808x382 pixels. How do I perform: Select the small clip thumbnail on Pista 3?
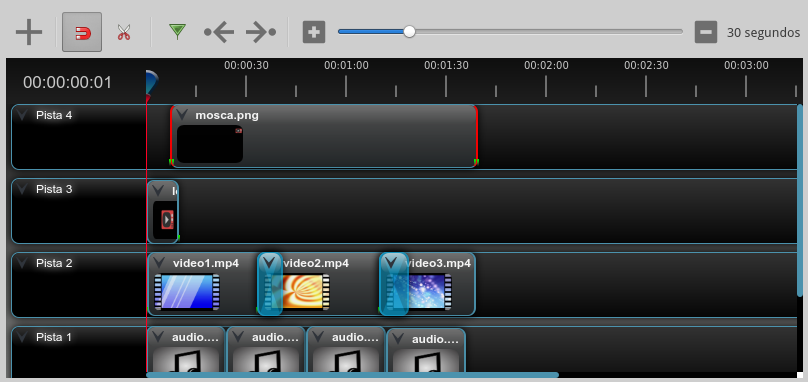(166, 220)
